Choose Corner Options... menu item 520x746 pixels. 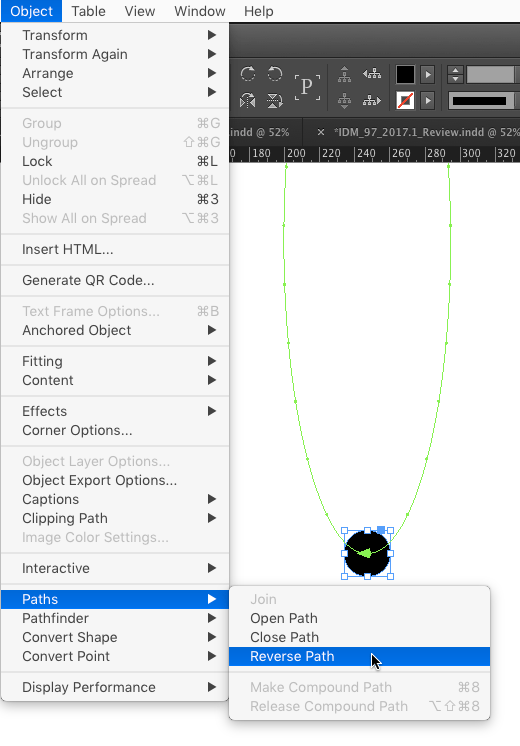[115, 430]
